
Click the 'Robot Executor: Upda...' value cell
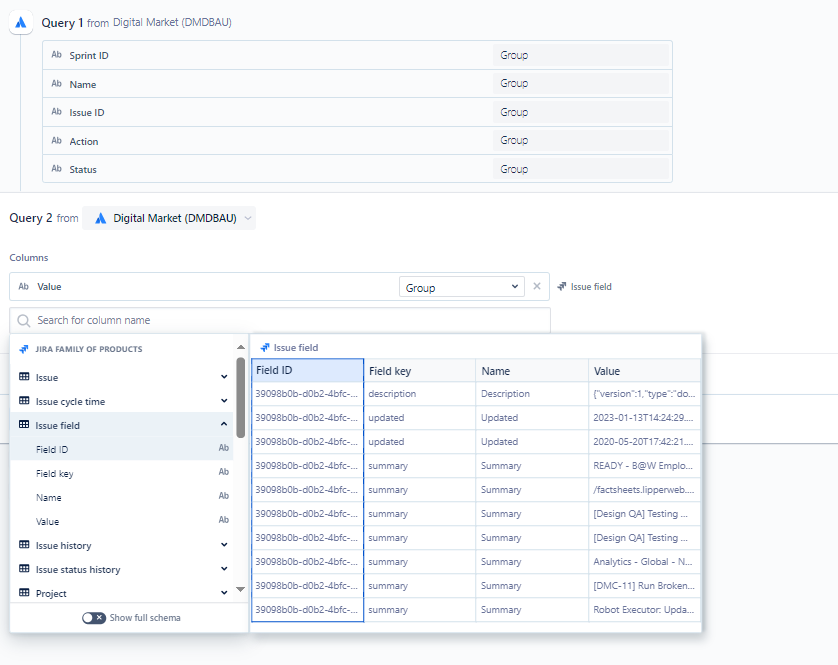tap(644, 610)
